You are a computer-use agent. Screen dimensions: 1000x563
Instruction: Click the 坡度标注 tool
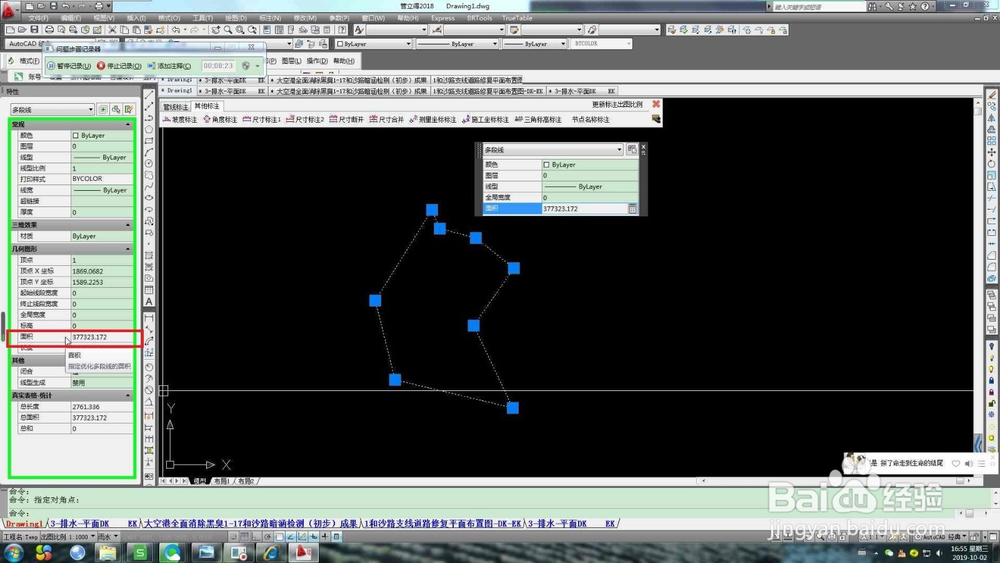pyautogui.click(x=182, y=119)
